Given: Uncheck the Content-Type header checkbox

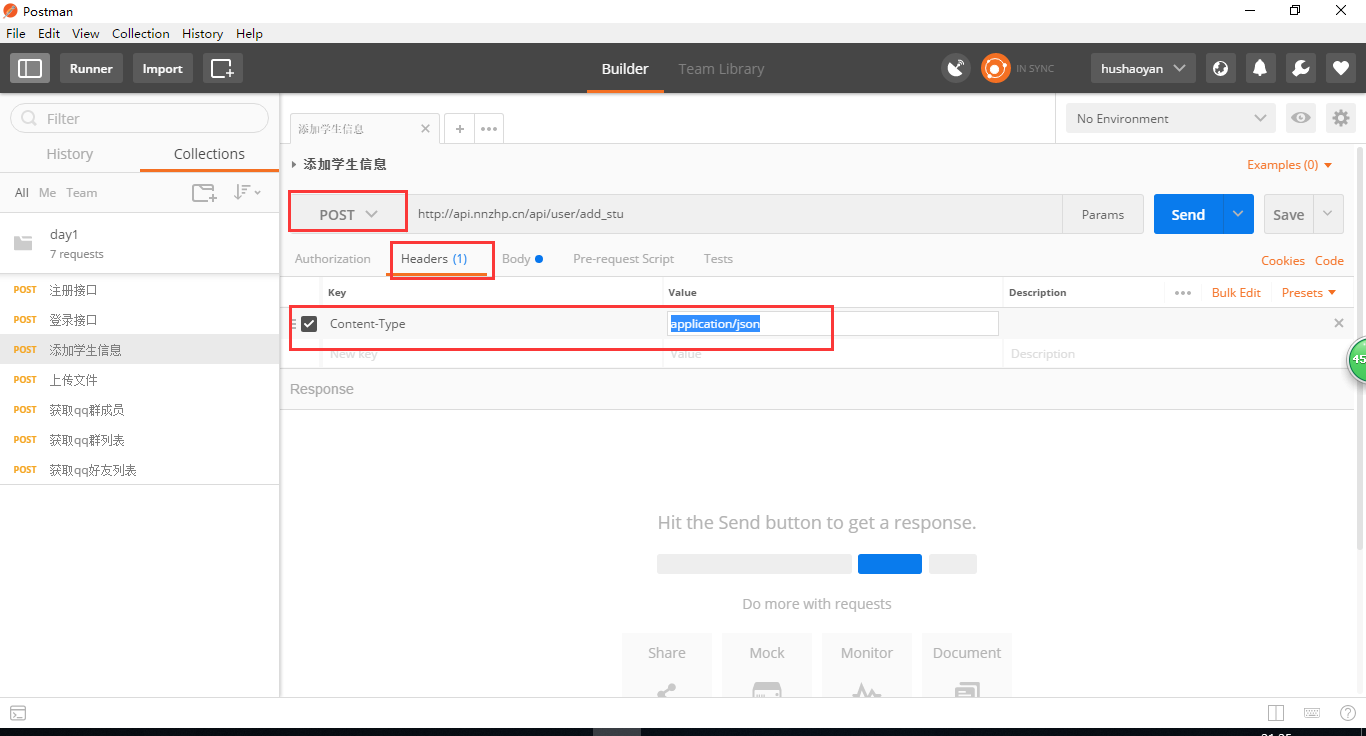Looking at the screenshot, I should [309, 323].
